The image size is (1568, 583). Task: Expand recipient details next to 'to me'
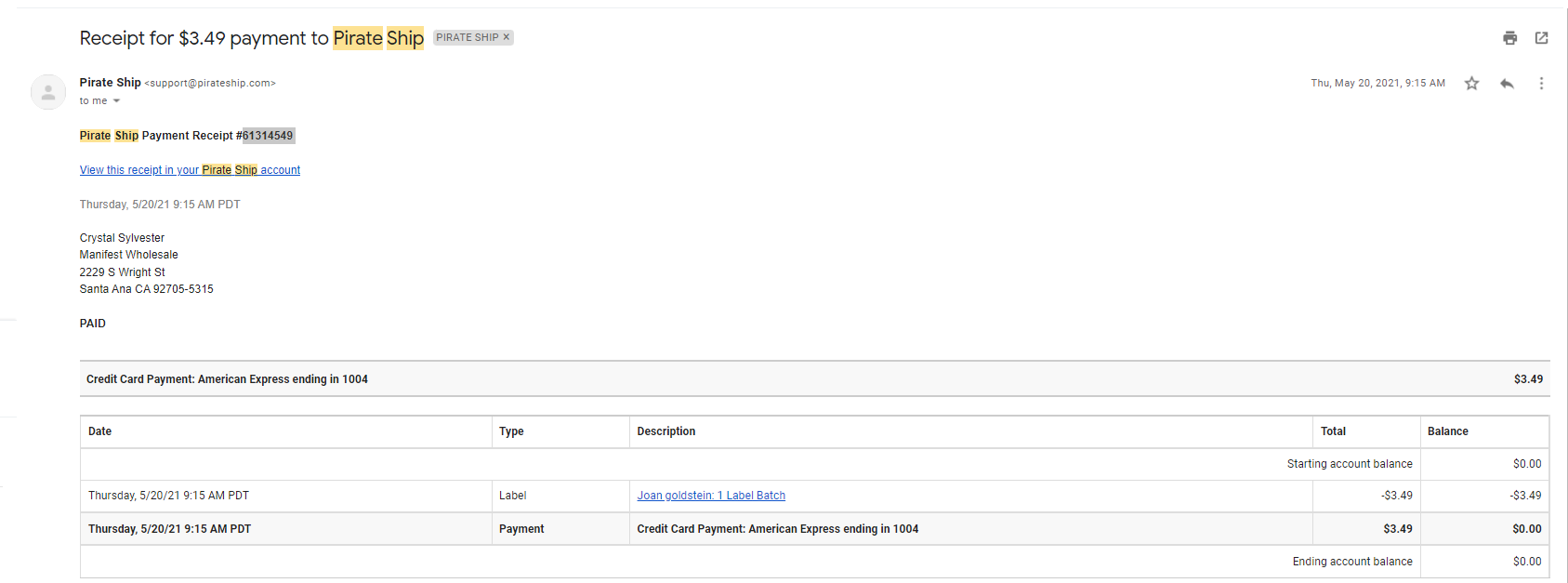coord(116,101)
